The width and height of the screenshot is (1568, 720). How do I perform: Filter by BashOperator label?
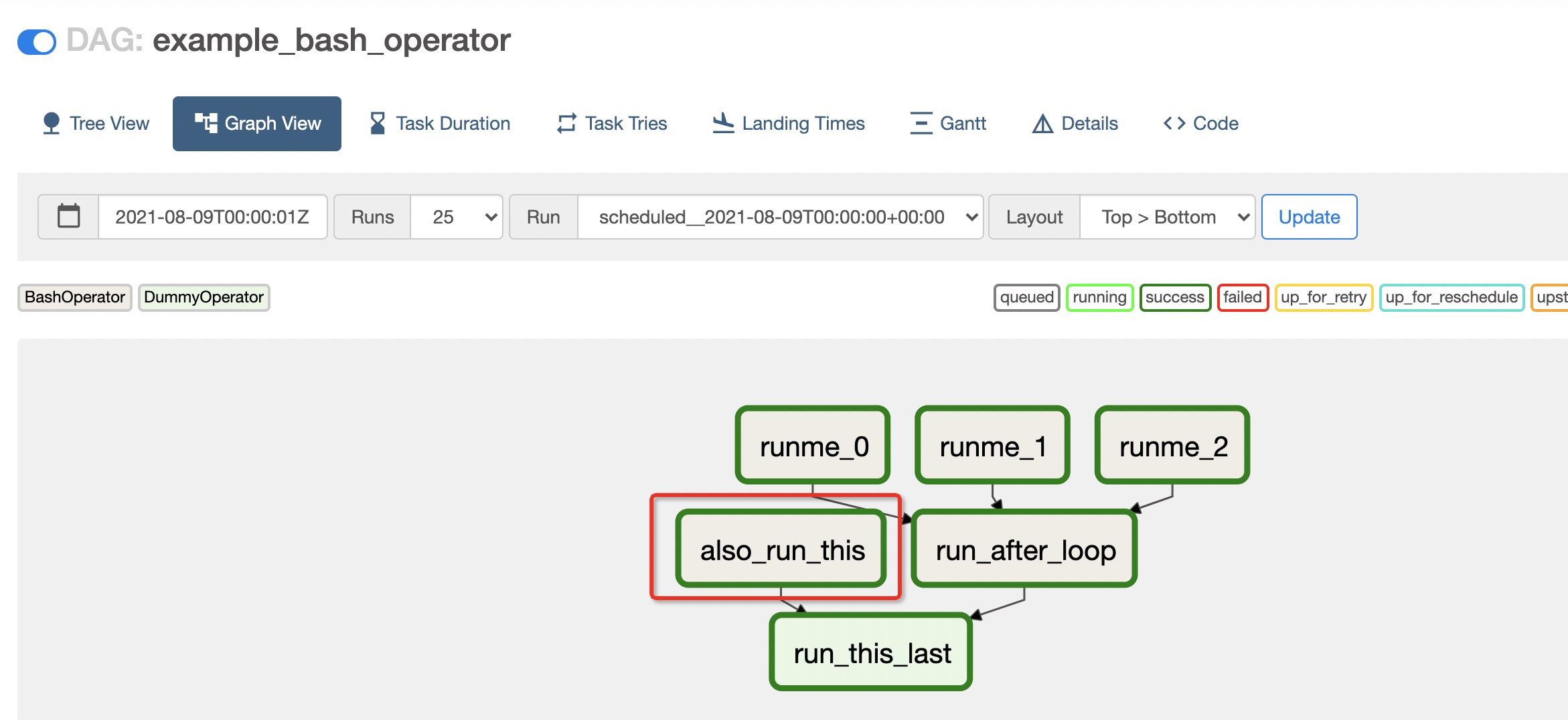(x=74, y=298)
